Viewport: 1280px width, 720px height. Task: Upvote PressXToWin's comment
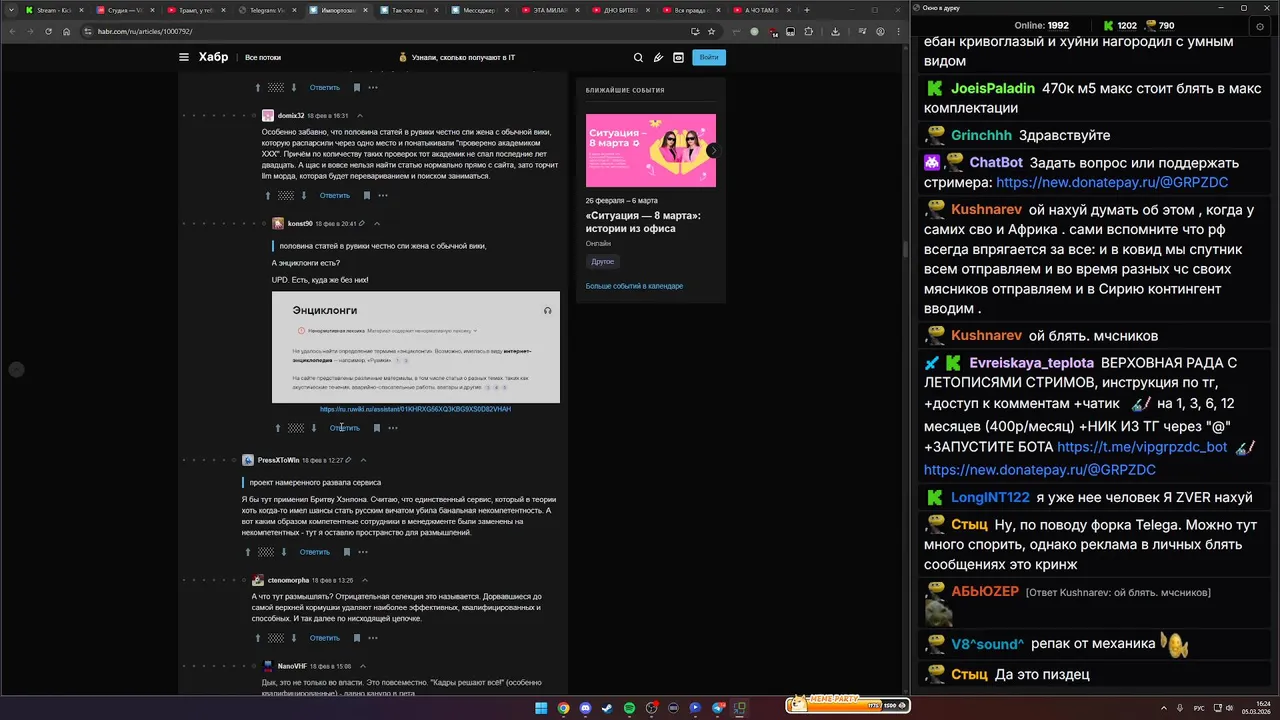[248, 552]
